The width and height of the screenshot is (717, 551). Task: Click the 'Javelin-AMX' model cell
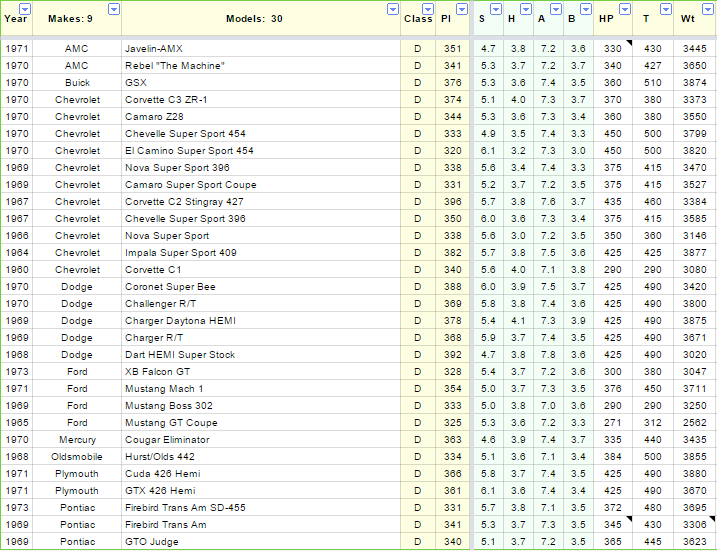pos(261,48)
